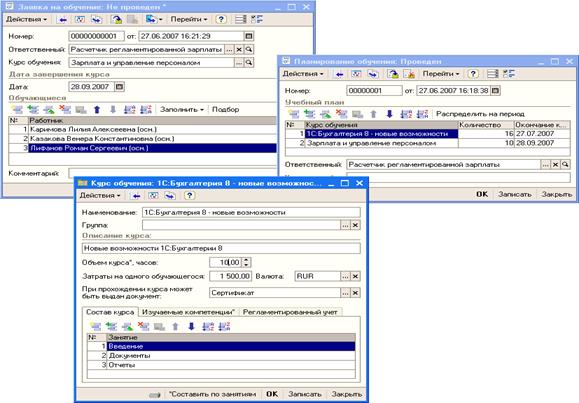Open calendar for Планирование document date

pyautogui.click(x=496, y=90)
